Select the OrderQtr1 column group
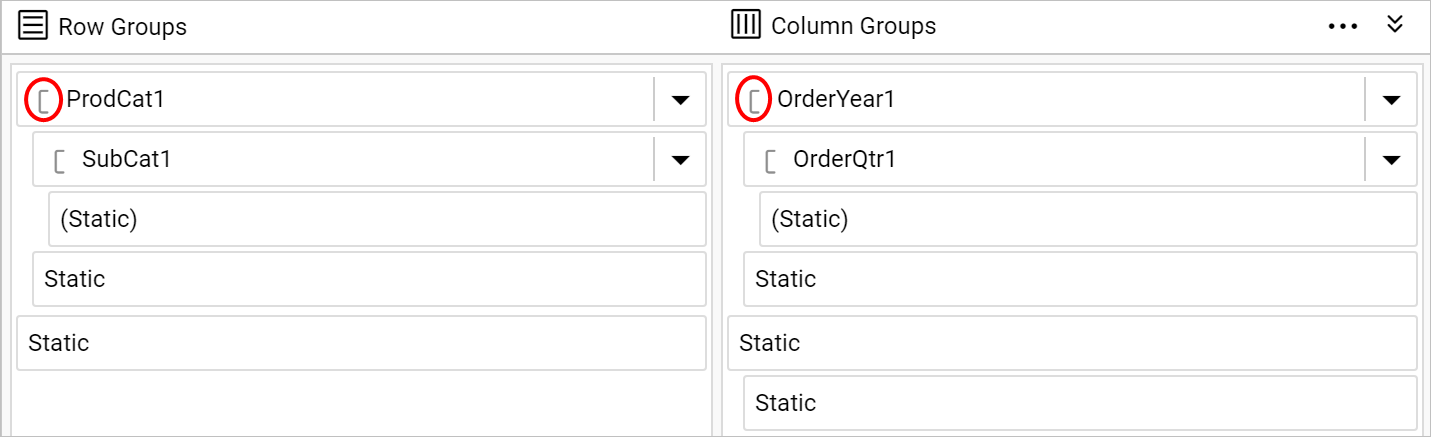Screen dimensions: 1431x437 (1080, 159)
